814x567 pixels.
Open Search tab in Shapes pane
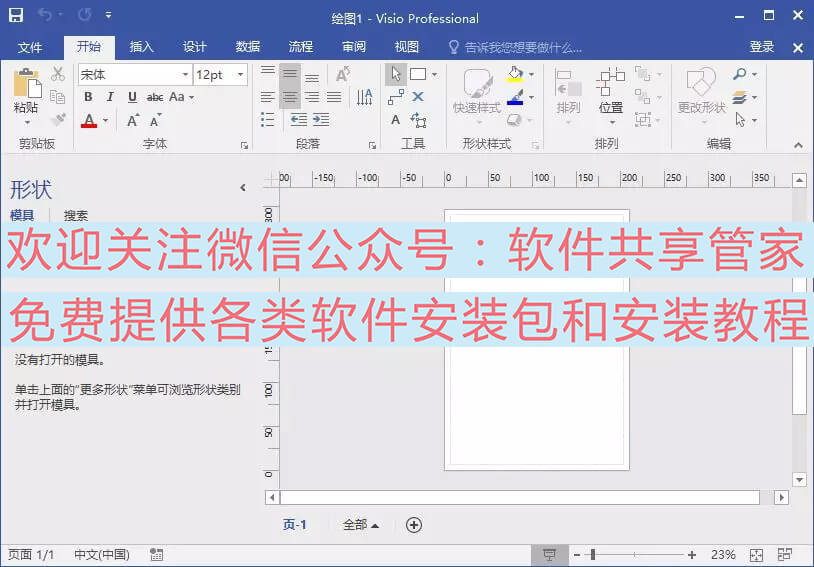pyautogui.click(x=76, y=215)
